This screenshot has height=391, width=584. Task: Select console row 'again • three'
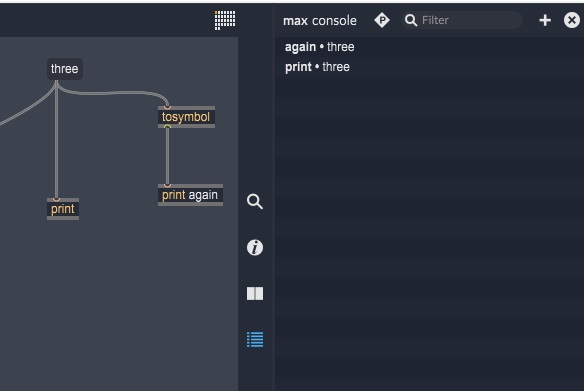(429, 47)
